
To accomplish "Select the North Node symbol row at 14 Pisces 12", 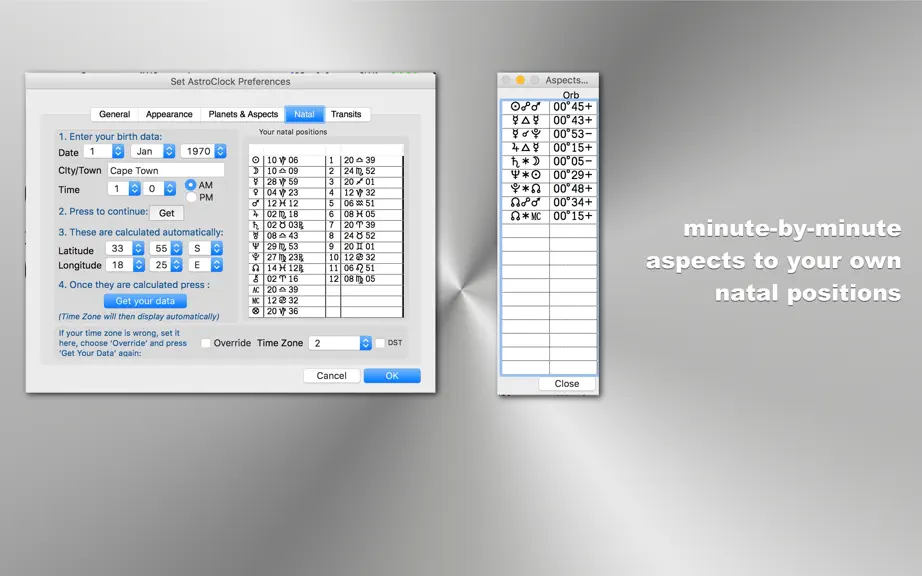I will click(287, 268).
